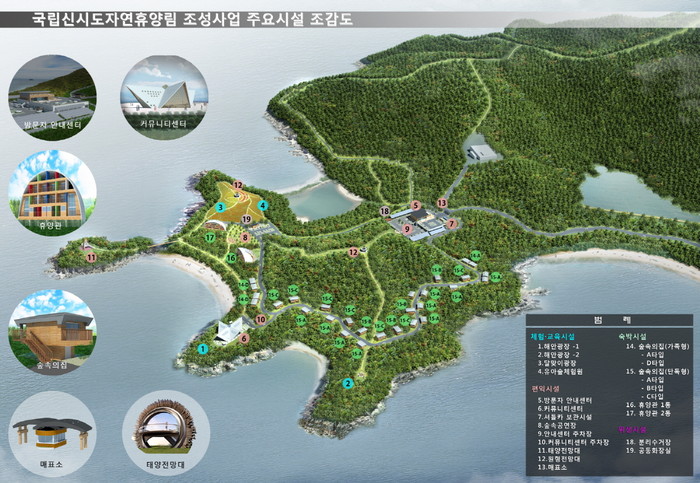
Task: Click pink marker 10 parking lot
Action: coord(260,320)
